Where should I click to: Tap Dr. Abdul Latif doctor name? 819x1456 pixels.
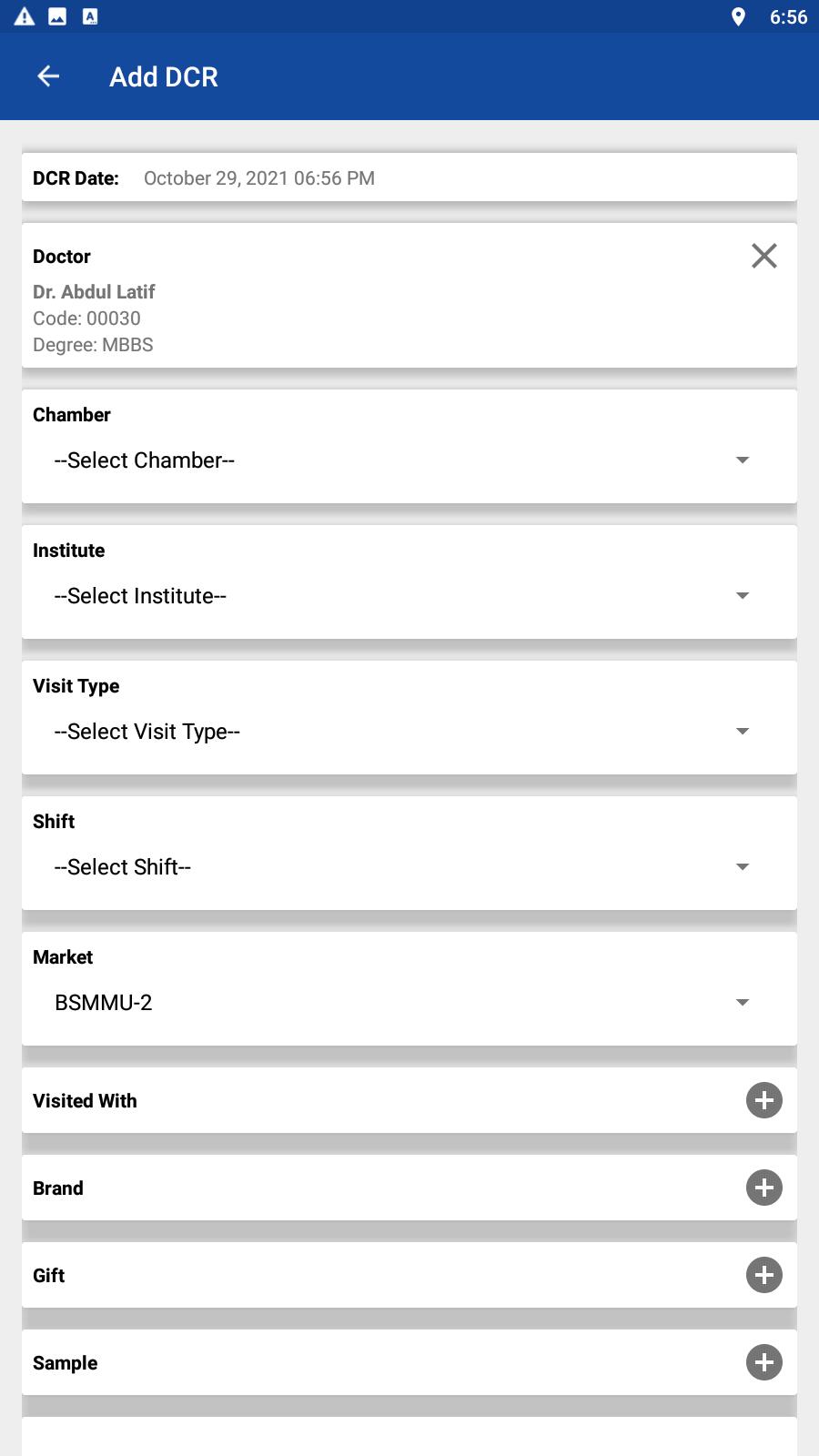click(94, 292)
